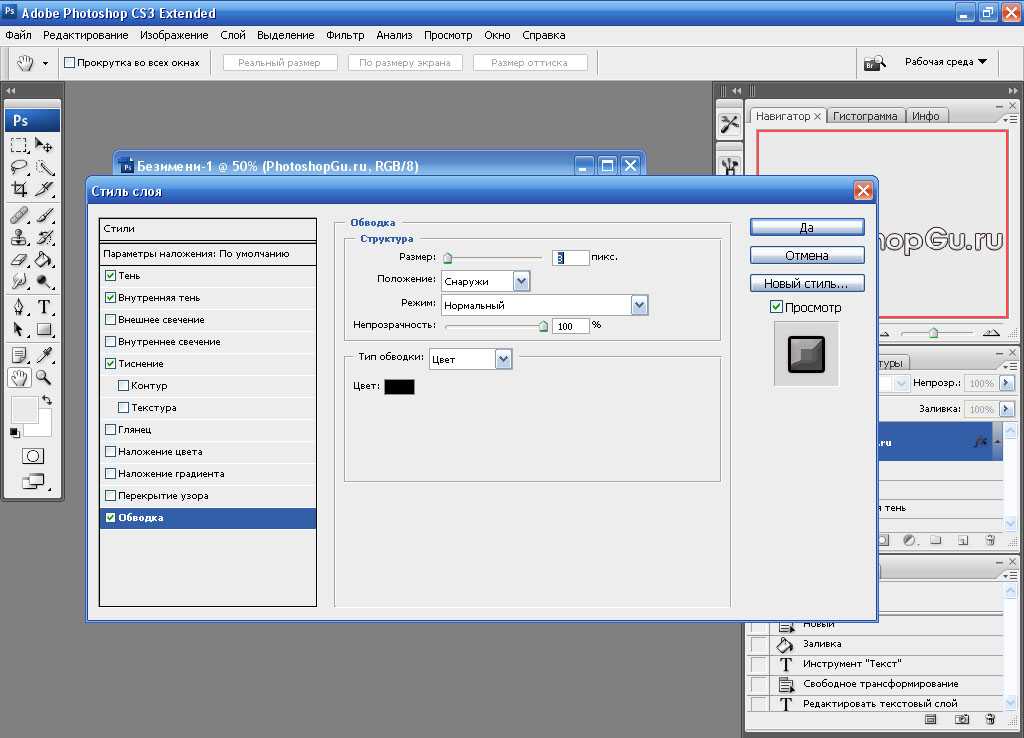Select the Move tool
Screen dimensions: 1024x738
(44, 145)
